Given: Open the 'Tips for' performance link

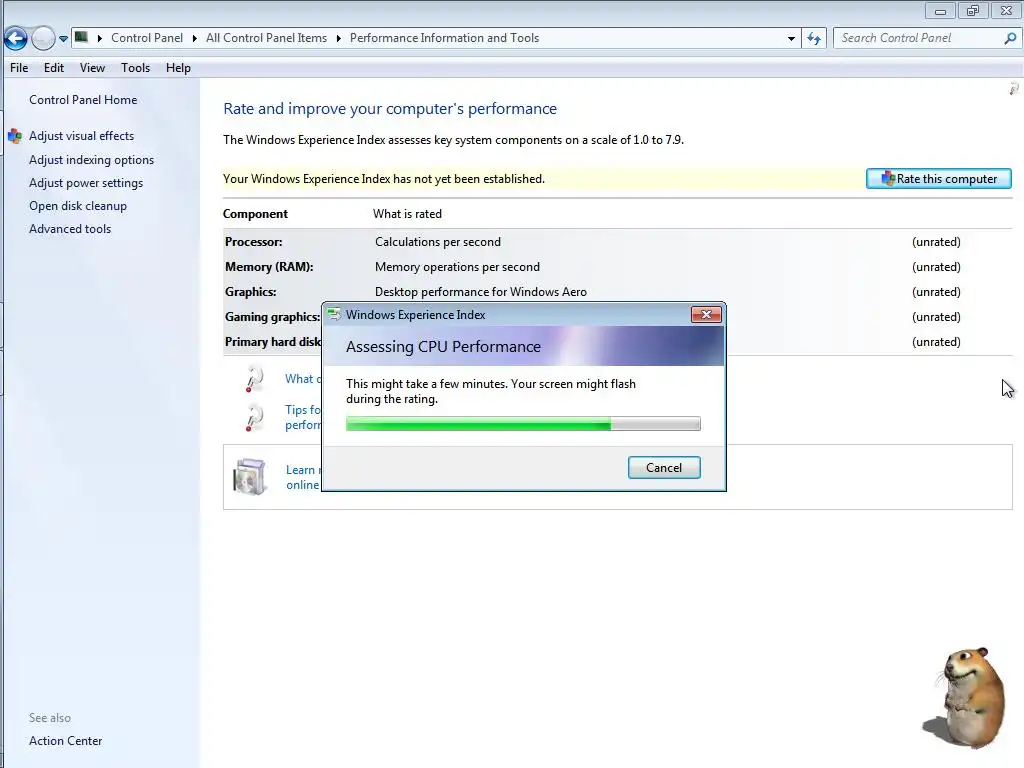Looking at the screenshot, I should (x=303, y=417).
